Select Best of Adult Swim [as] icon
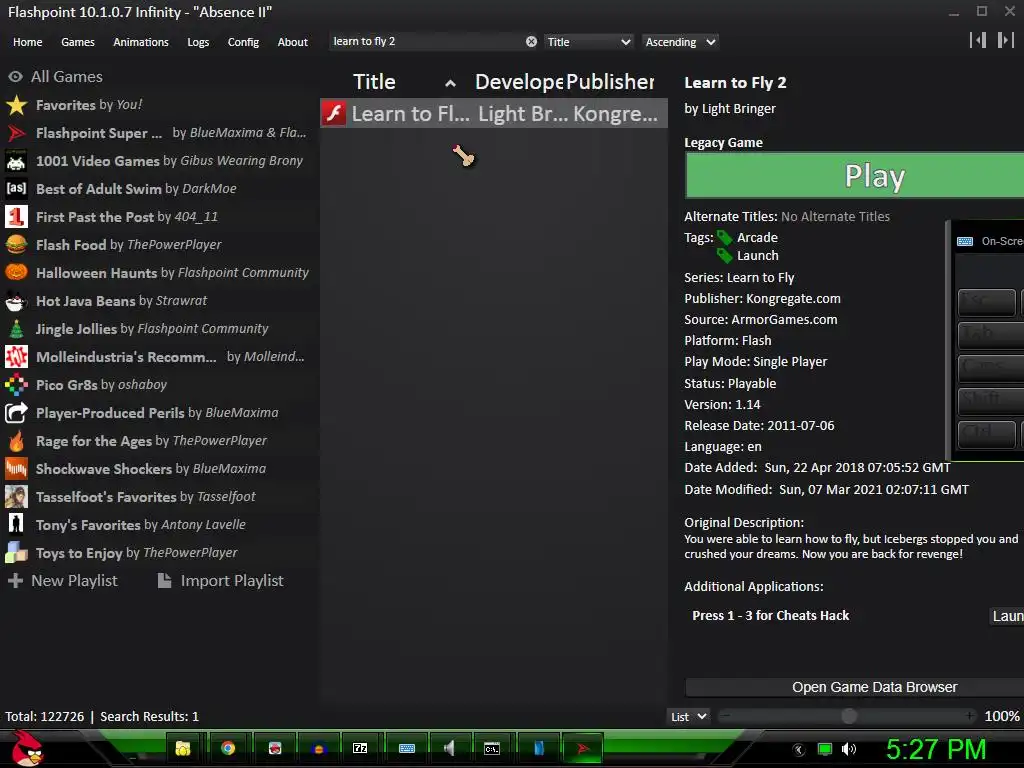Image resolution: width=1024 pixels, height=768 pixels. (x=16, y=189)
